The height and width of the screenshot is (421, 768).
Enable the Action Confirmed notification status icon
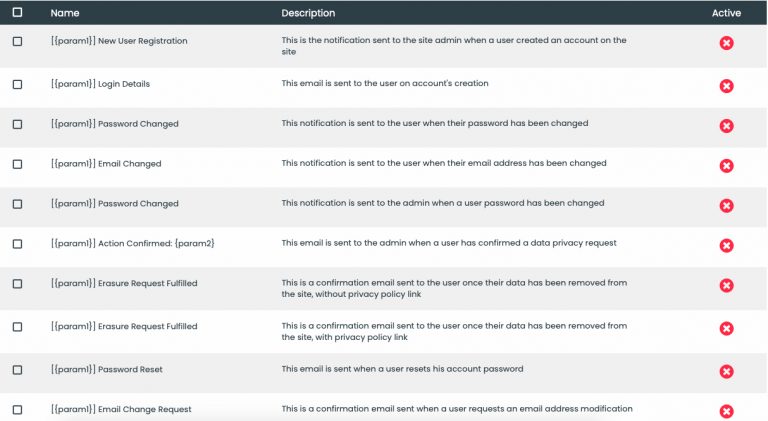click(726, 246)
